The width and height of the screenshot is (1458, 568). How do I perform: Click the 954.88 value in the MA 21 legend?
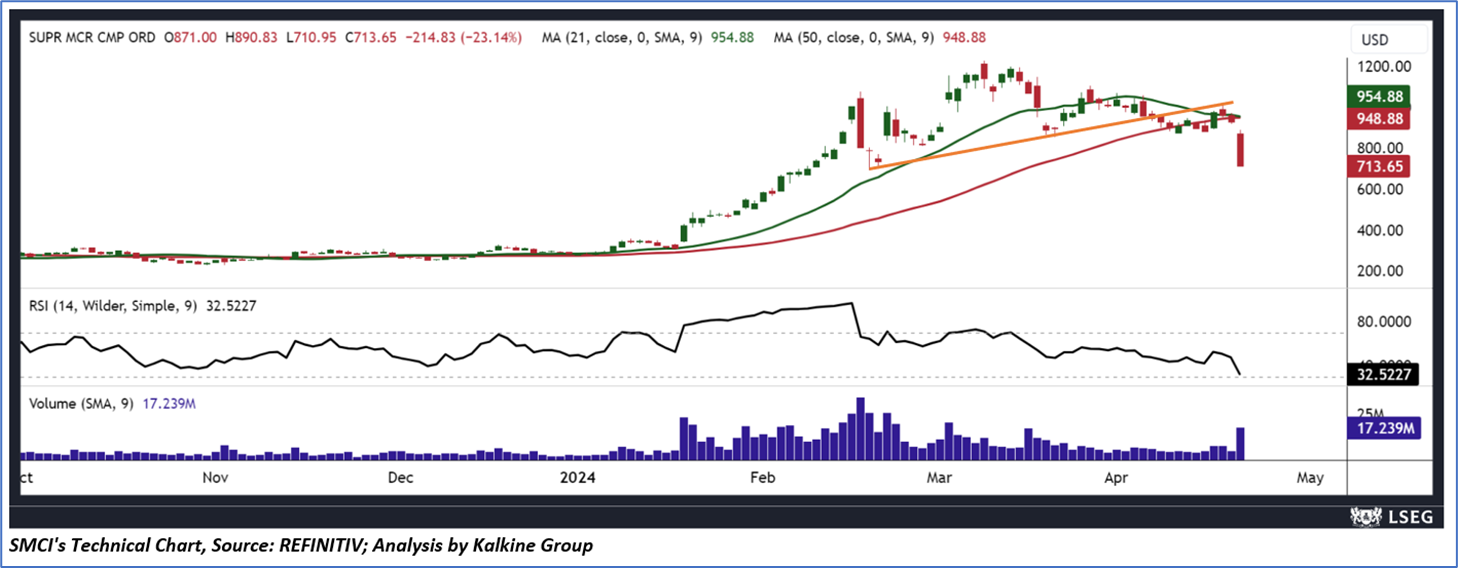point(735,38)
